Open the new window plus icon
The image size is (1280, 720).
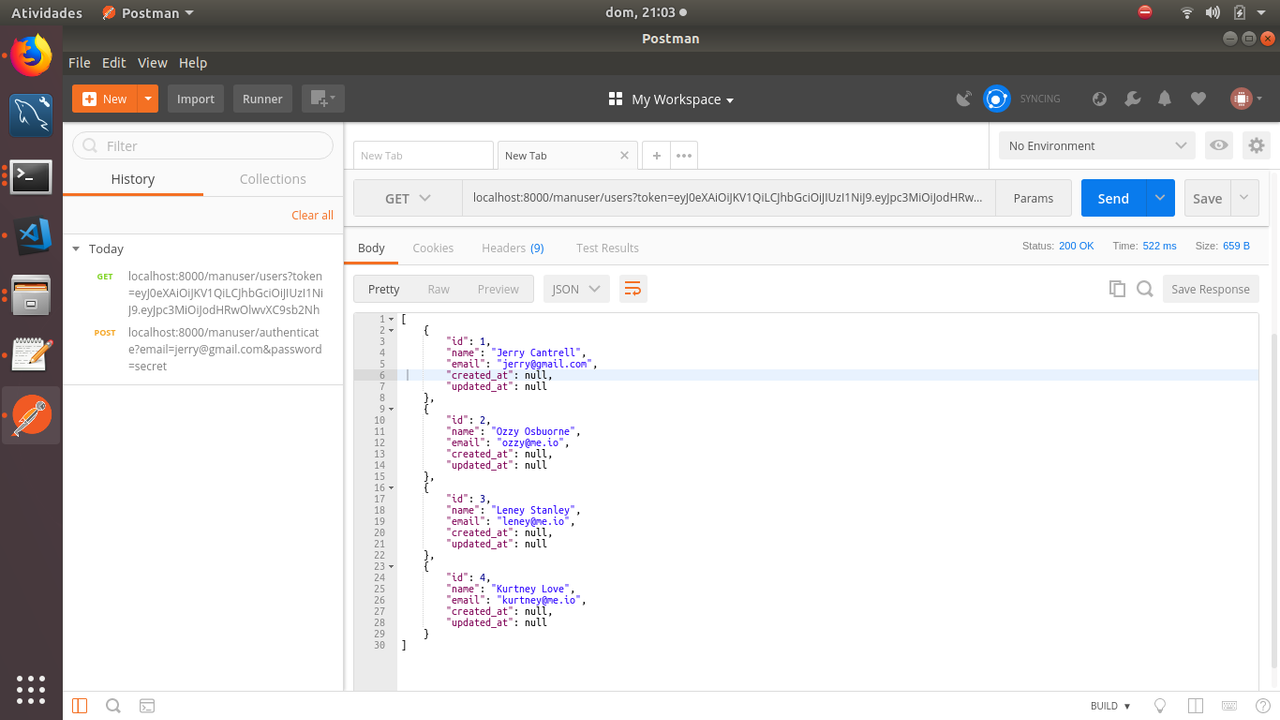(x=322, y=98)
